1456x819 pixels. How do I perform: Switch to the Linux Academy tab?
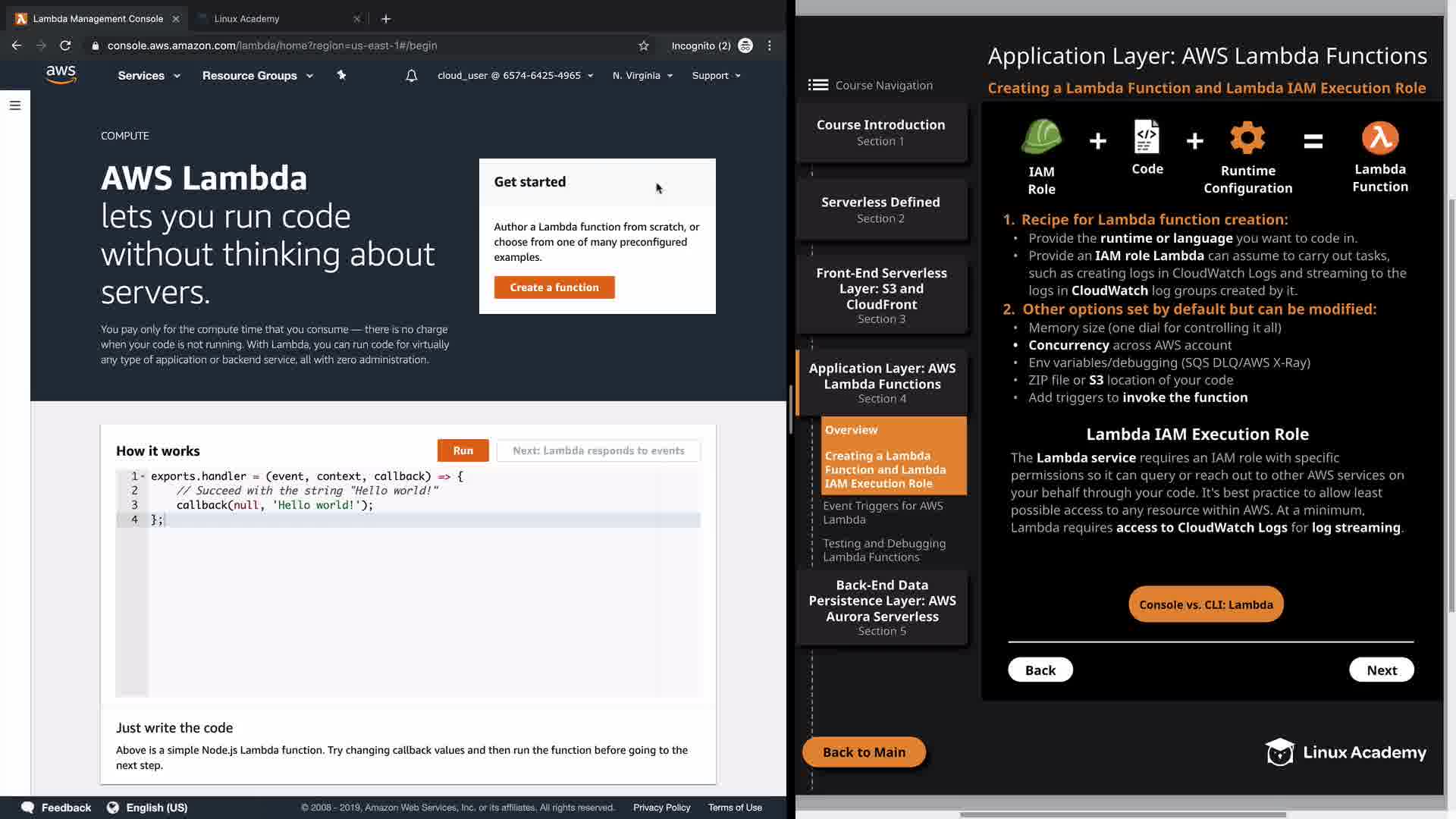tap(246, 19)
